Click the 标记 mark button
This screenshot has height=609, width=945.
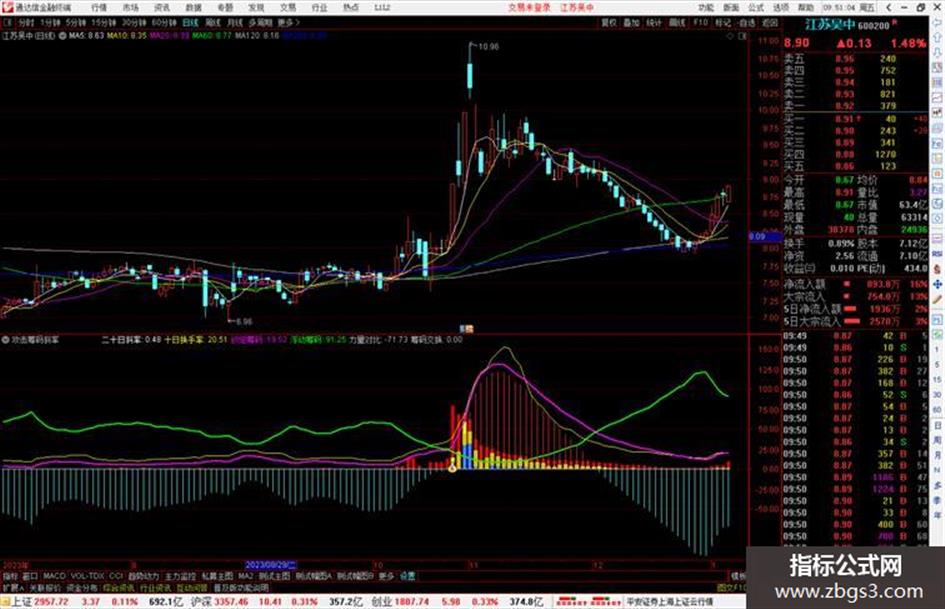coord(723,23)
